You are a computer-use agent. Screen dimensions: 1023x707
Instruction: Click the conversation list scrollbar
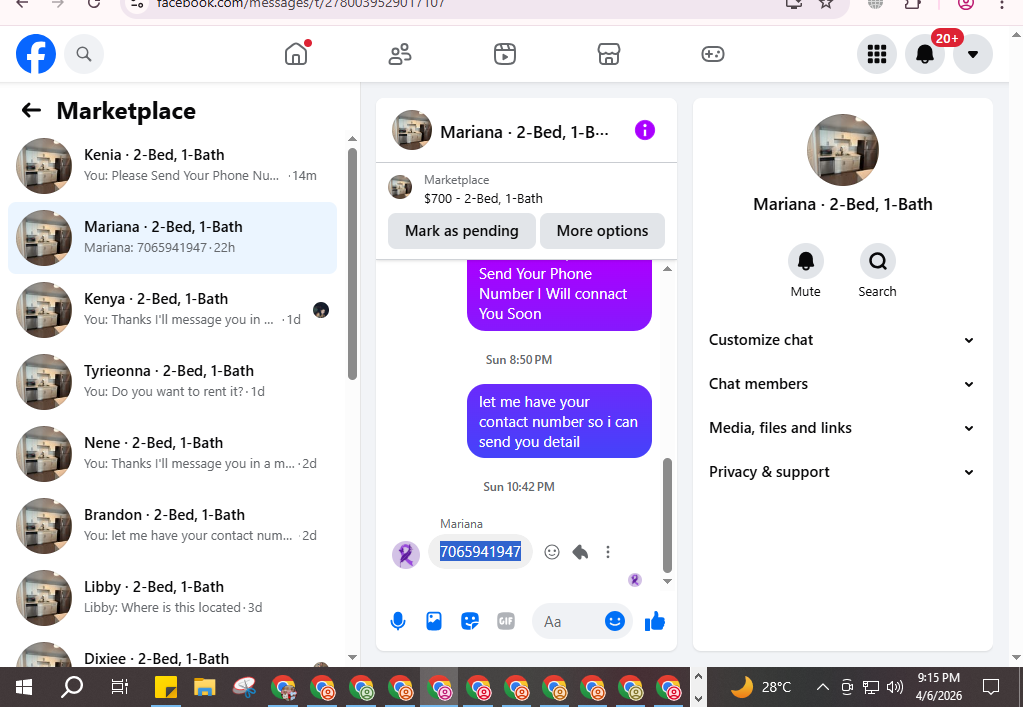[352, 264]
